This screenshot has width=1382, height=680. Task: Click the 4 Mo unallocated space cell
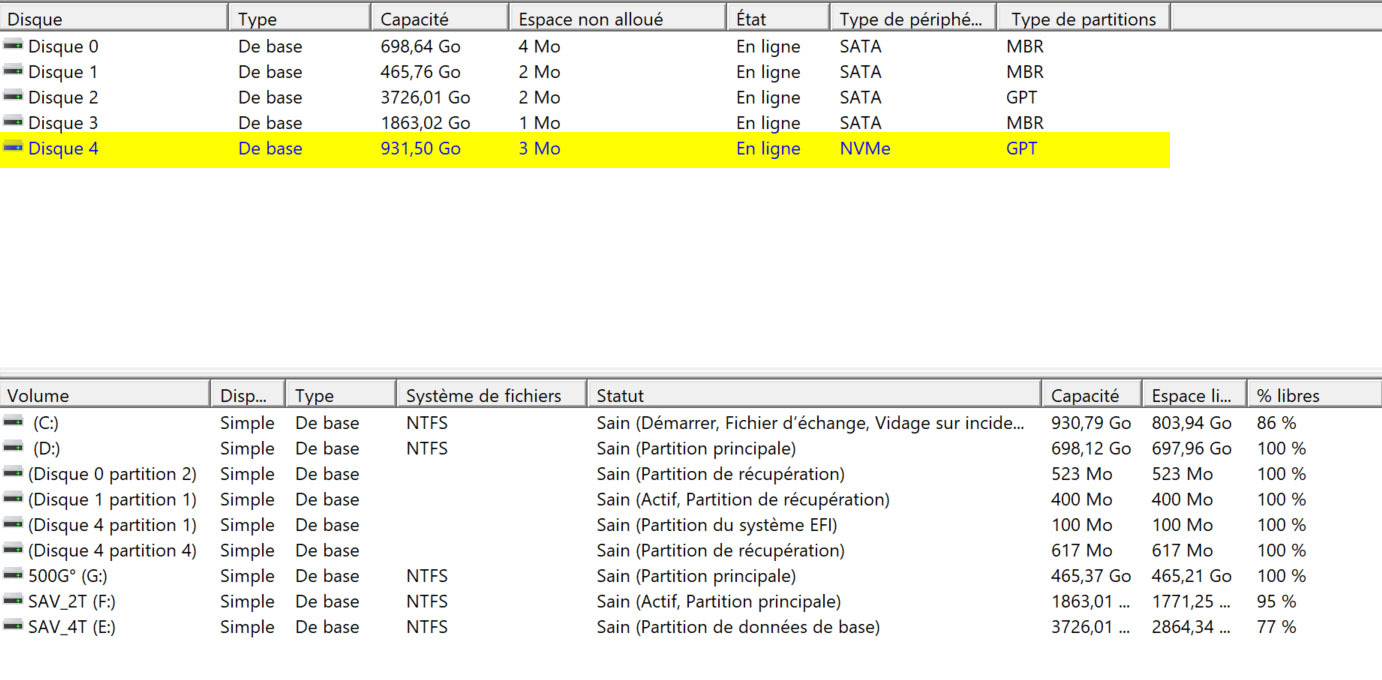coord(539,46)
